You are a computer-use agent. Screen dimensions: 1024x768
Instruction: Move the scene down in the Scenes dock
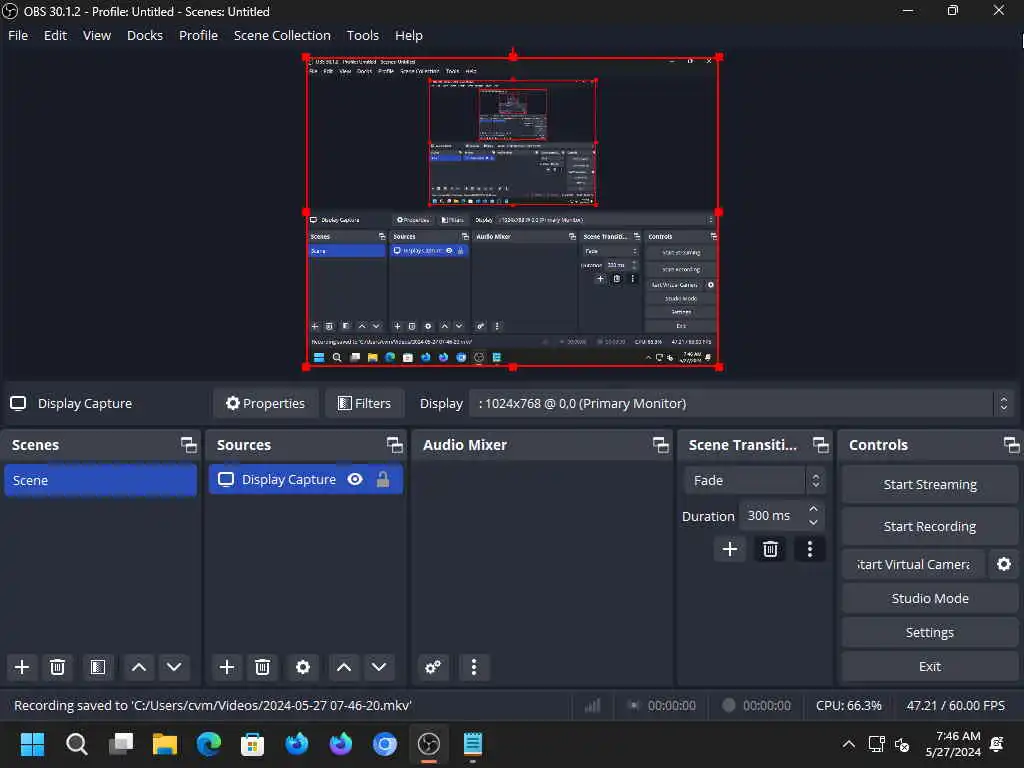pos(174,667)
